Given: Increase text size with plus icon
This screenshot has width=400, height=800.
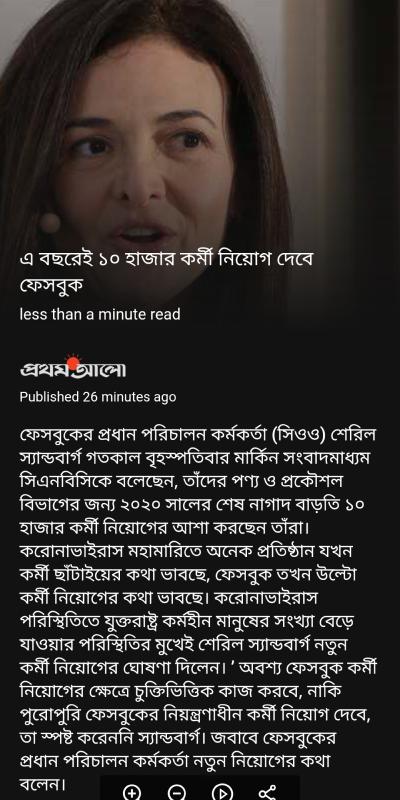Looking at the screenshot, I should 132,792.
